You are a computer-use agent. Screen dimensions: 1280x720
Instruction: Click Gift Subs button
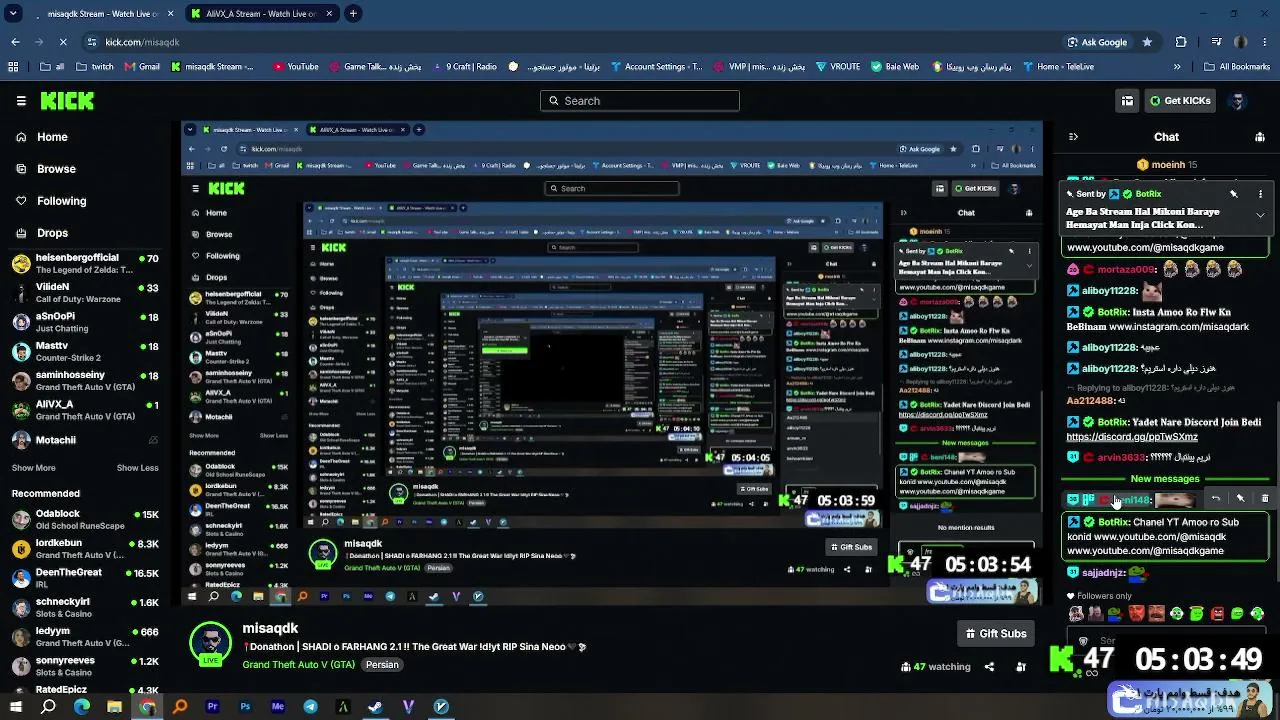[x=995, y=634]
